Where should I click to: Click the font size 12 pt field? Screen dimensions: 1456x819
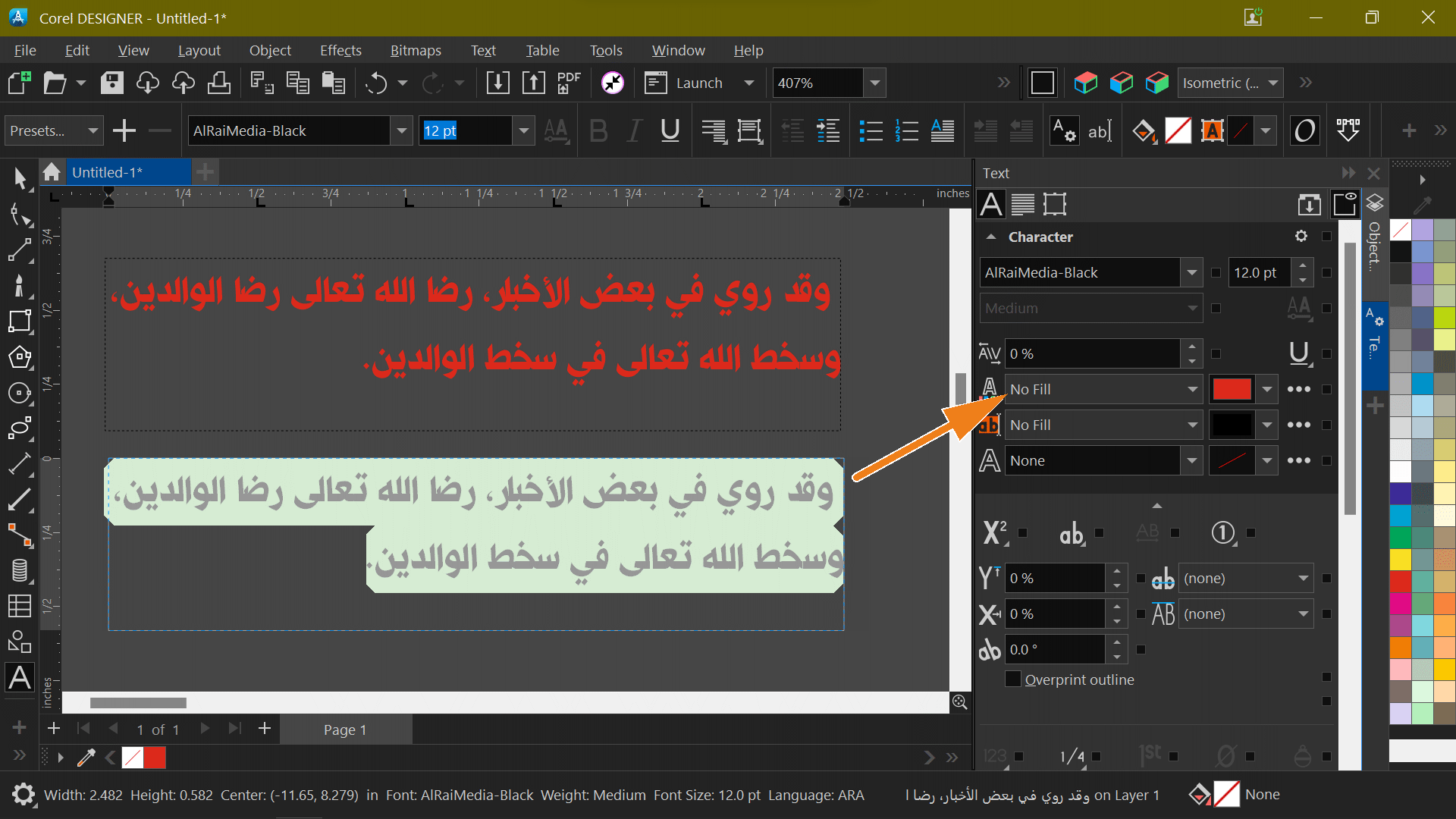coord(465,130)
